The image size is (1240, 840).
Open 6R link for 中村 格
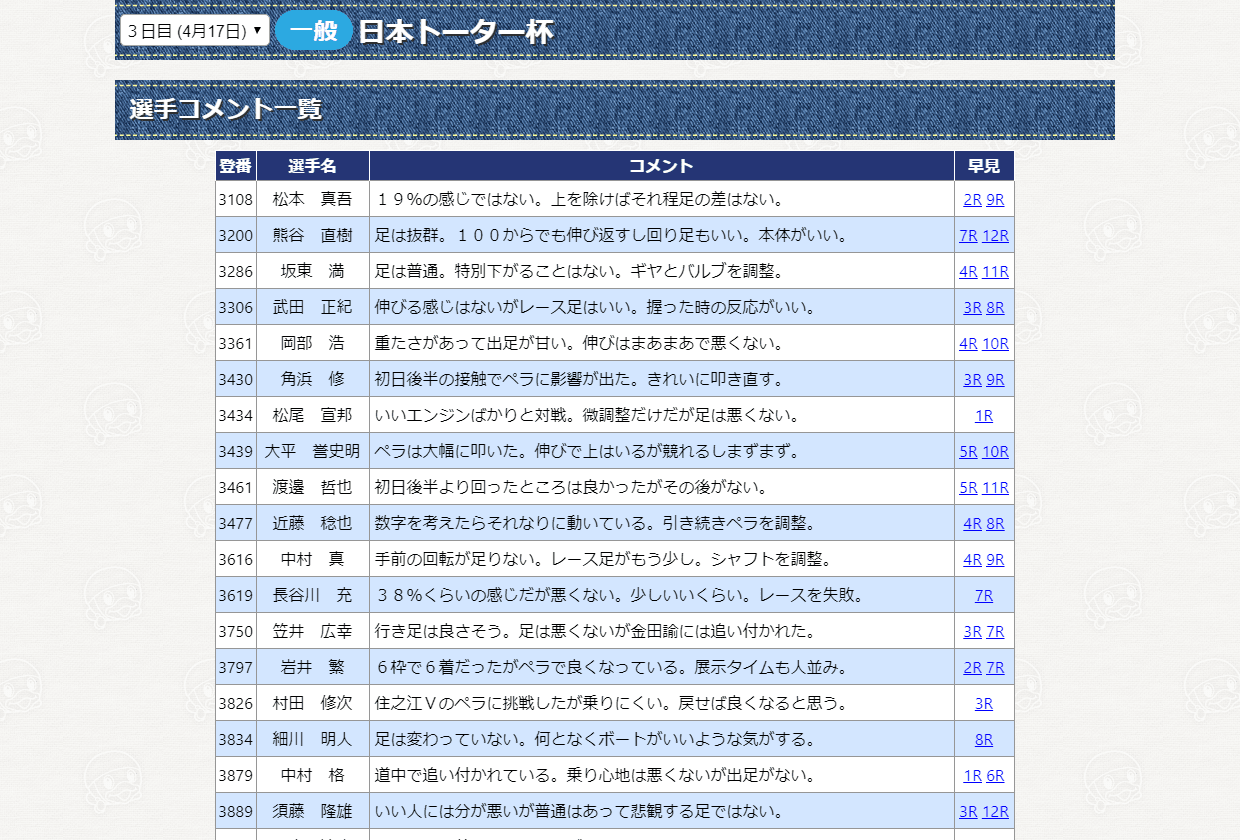995,775
